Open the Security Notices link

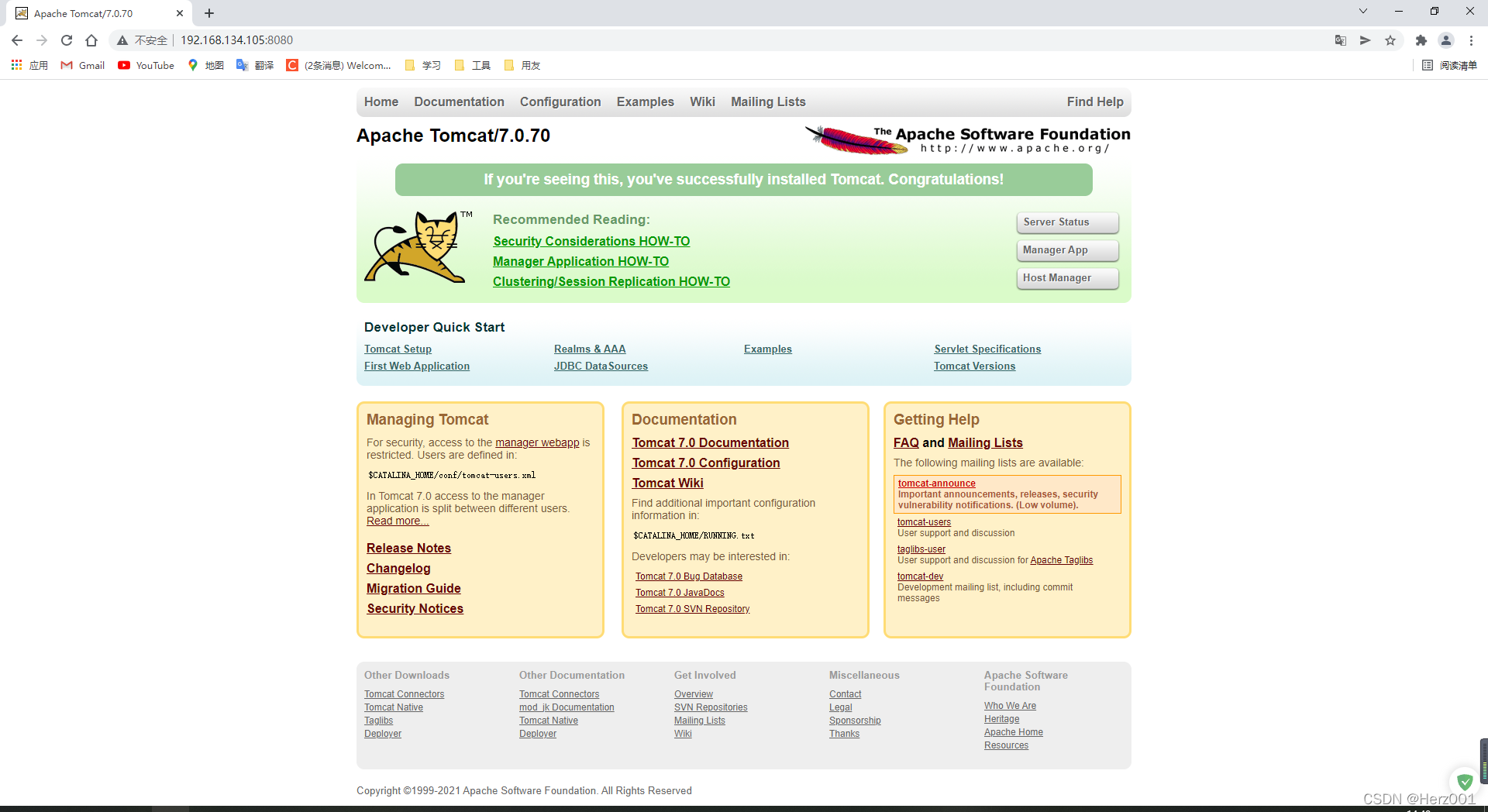click(x=415, y=608)
